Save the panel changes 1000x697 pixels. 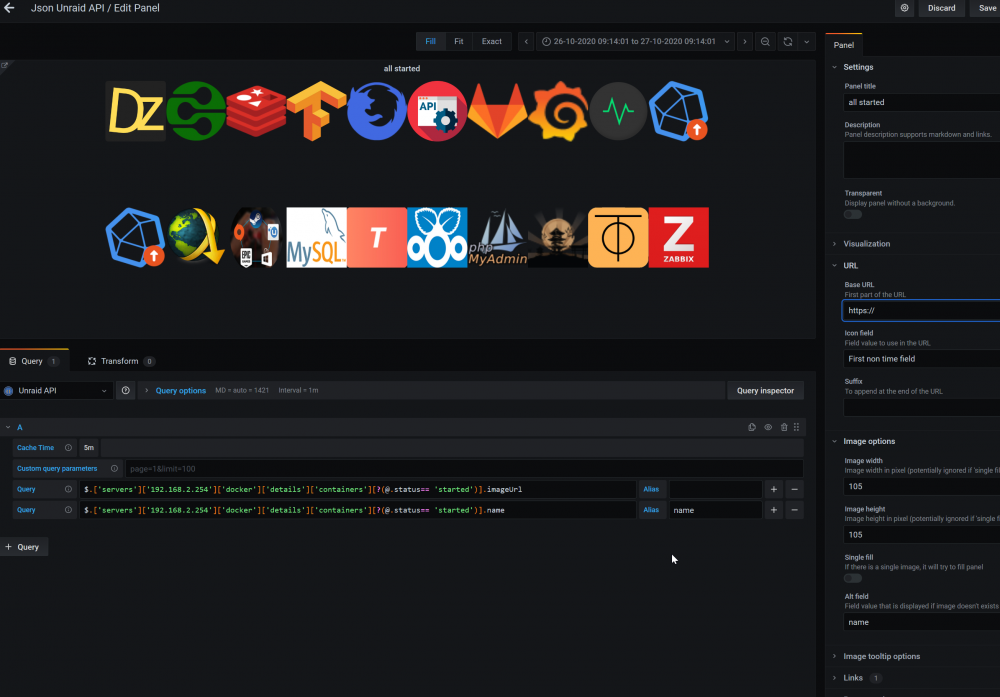pos(985,8)
